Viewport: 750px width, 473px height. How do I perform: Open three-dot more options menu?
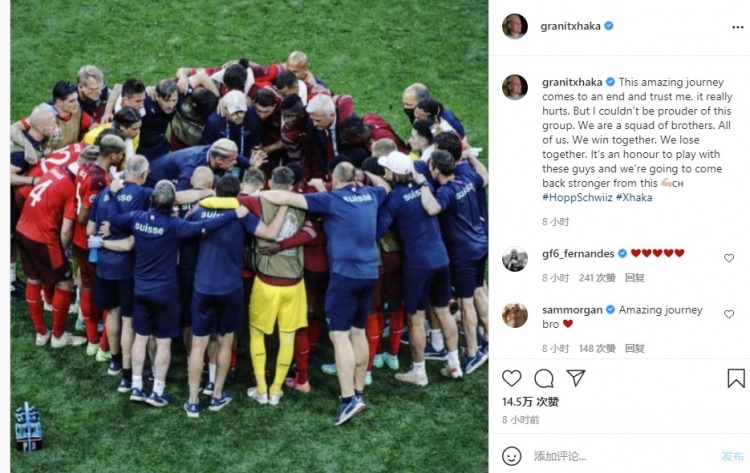738,27
